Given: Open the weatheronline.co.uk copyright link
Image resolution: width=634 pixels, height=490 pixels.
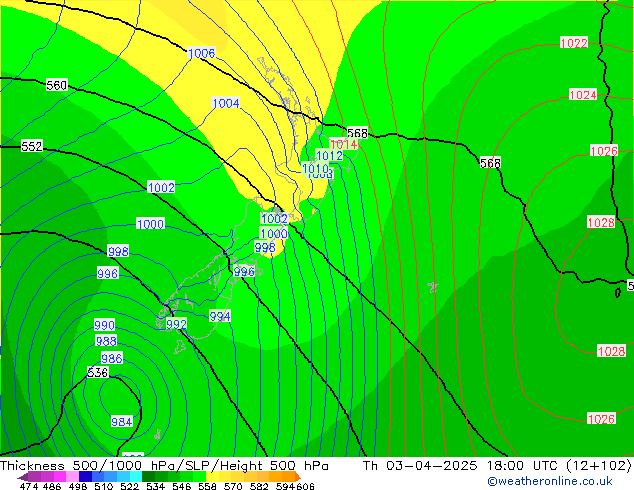Looking at the screenshot, I should (x=550, y=481).
